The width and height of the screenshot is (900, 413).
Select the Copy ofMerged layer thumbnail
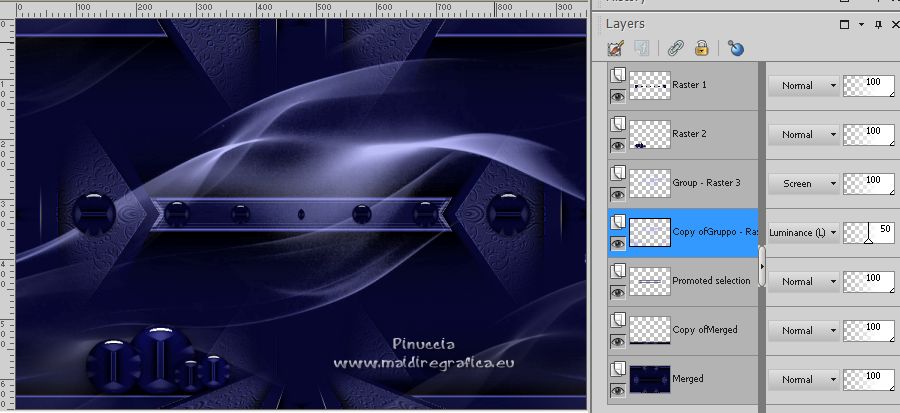click(x=650, y=330)
